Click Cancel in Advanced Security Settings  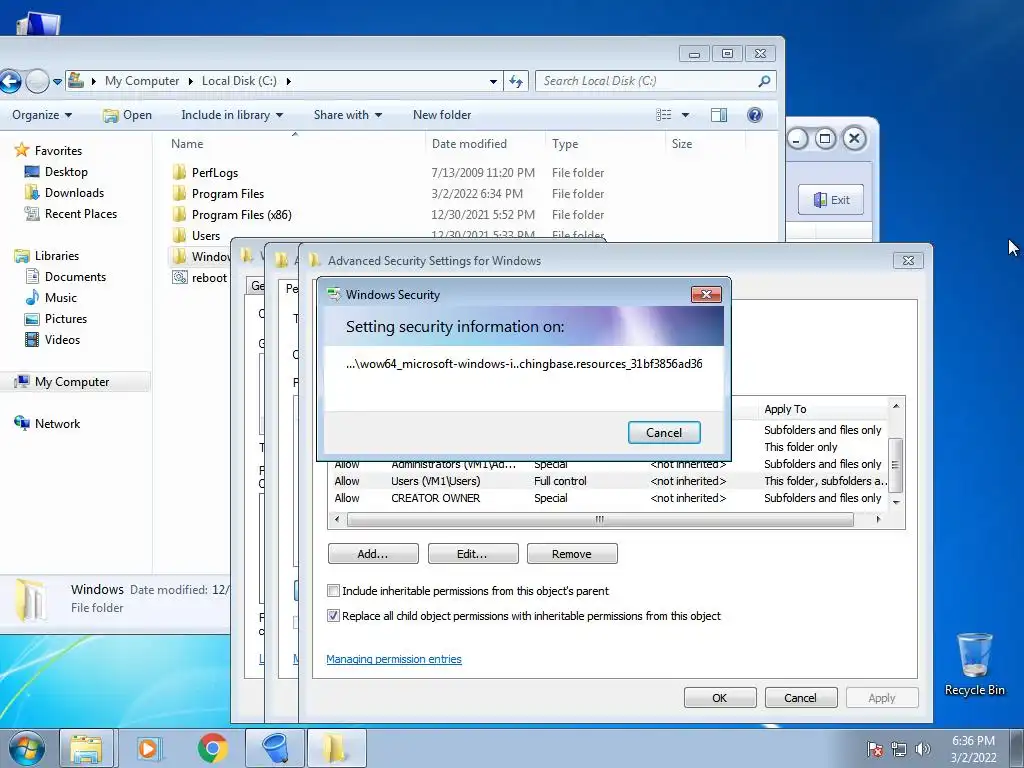[x=800, y=698]
